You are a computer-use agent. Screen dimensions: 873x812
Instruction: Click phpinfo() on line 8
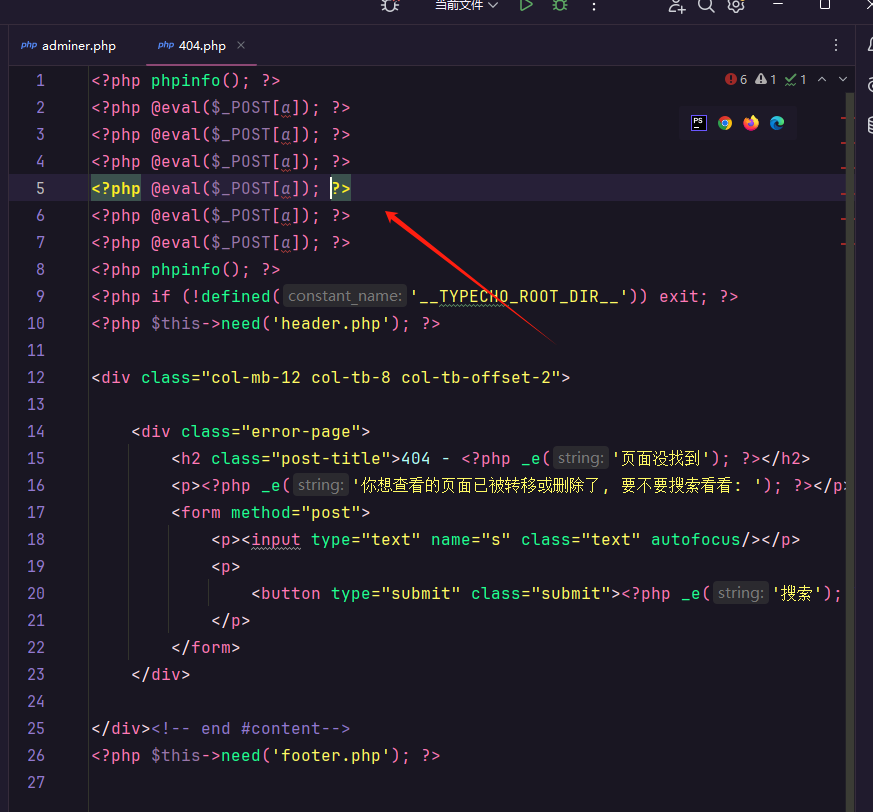tap(195, 270)
